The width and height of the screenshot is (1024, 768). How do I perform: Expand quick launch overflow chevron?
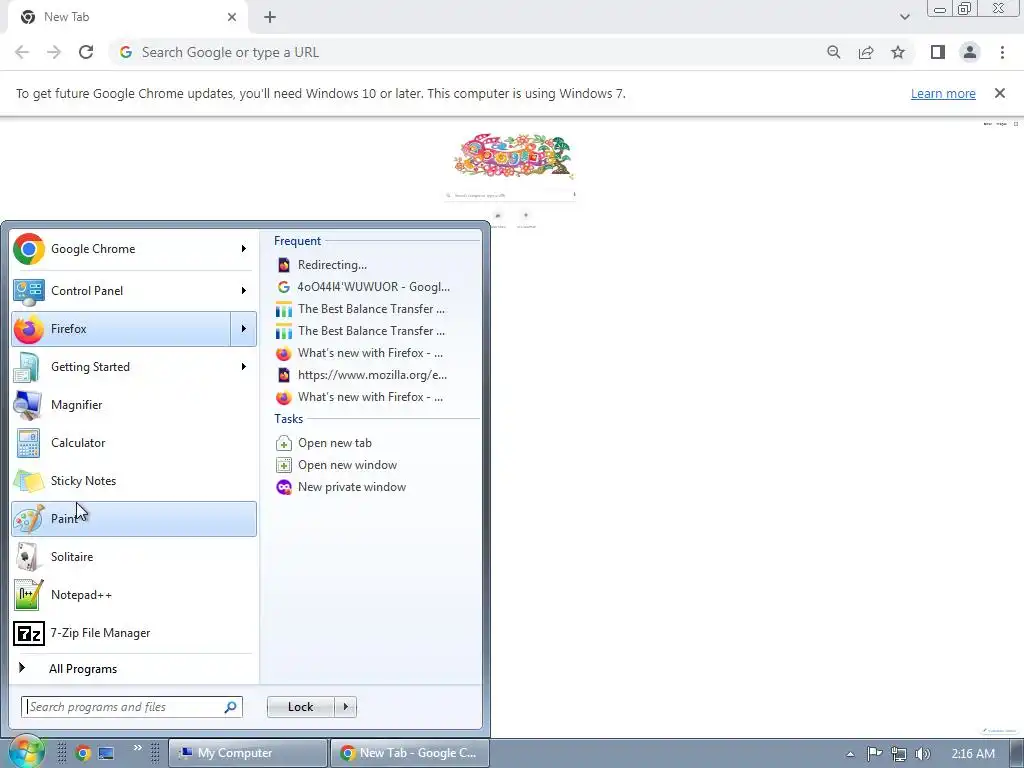tap(137, 748)
